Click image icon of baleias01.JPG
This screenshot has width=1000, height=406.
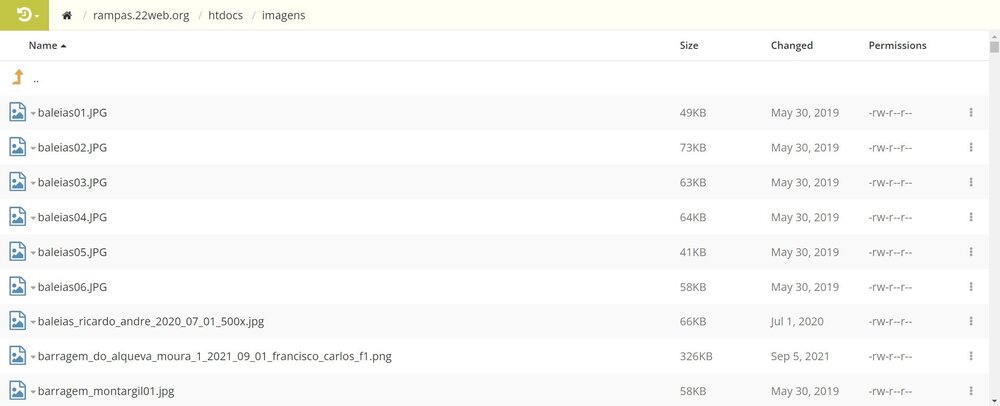[18, 112]
